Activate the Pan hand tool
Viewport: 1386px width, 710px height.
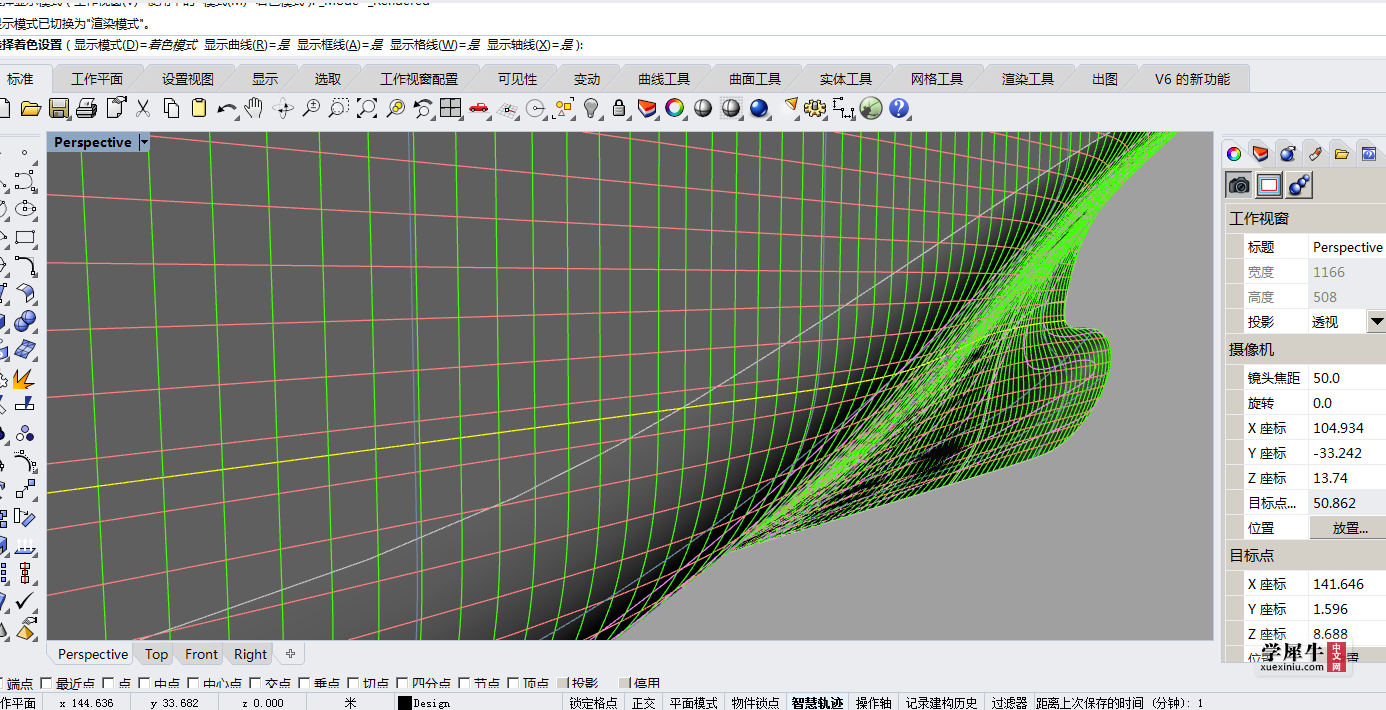point(255,108)
